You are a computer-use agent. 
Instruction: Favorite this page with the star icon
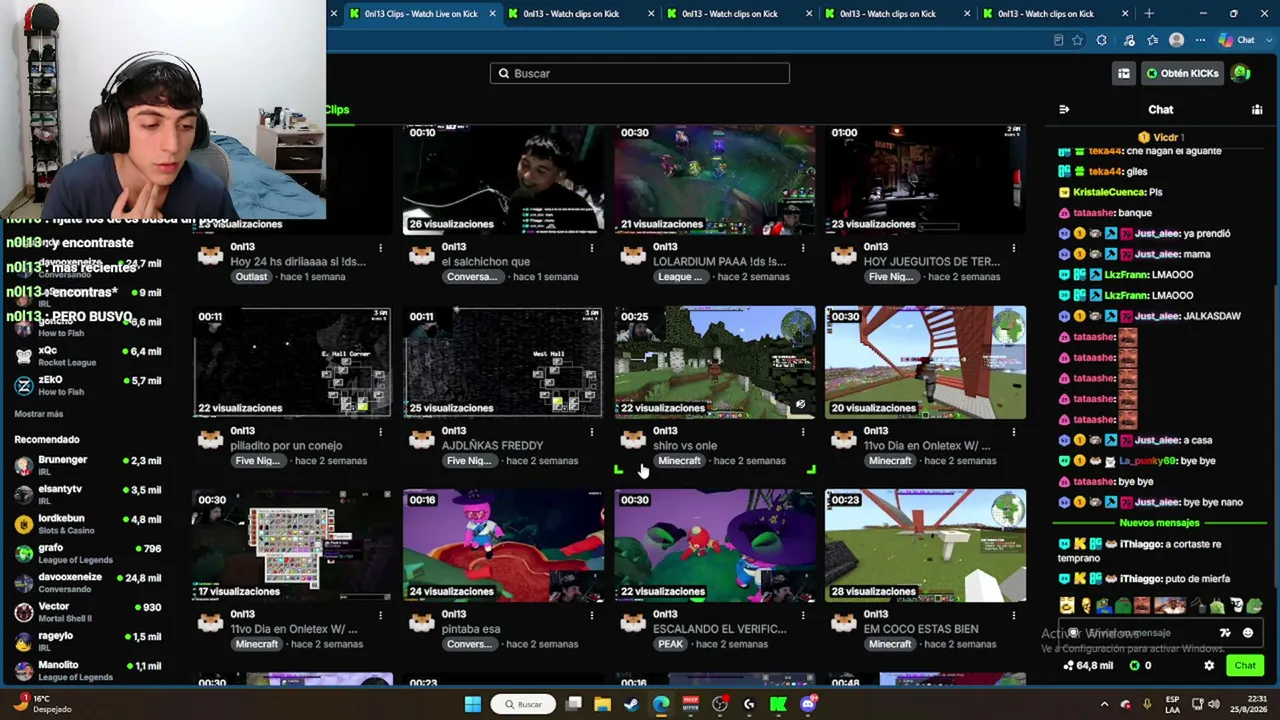pyautogui.click(x=1077, y=40)
